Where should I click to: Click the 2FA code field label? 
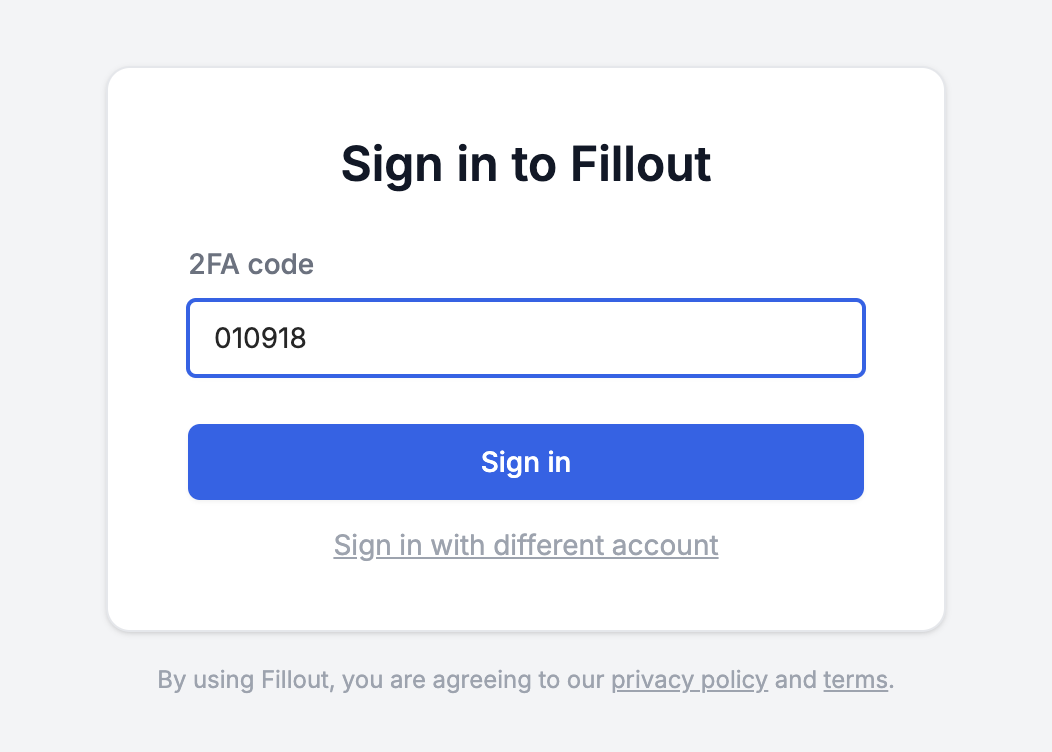(x=251, y=264)
